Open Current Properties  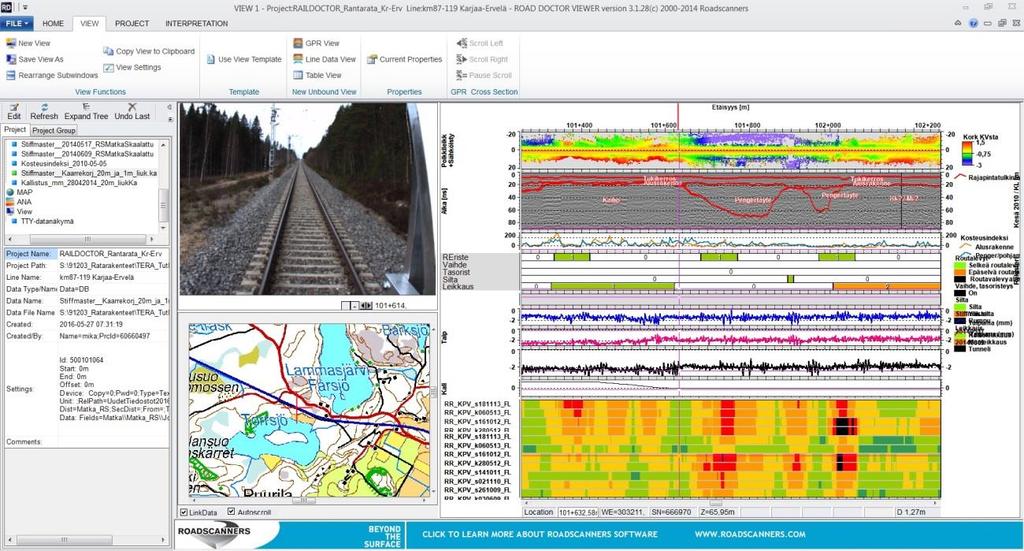click(x=404, y=59)
